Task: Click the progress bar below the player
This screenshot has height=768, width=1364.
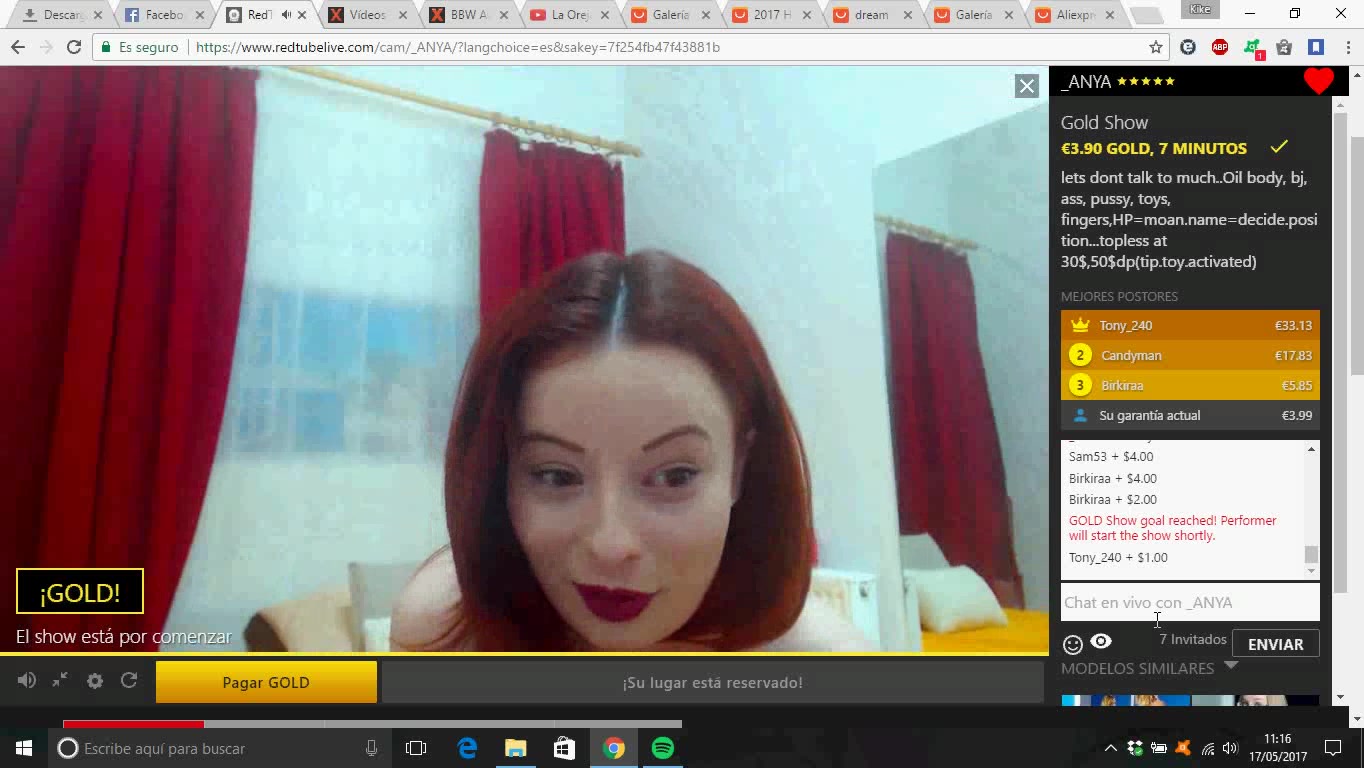Action: pyautogui.click(x=372, y=724)
